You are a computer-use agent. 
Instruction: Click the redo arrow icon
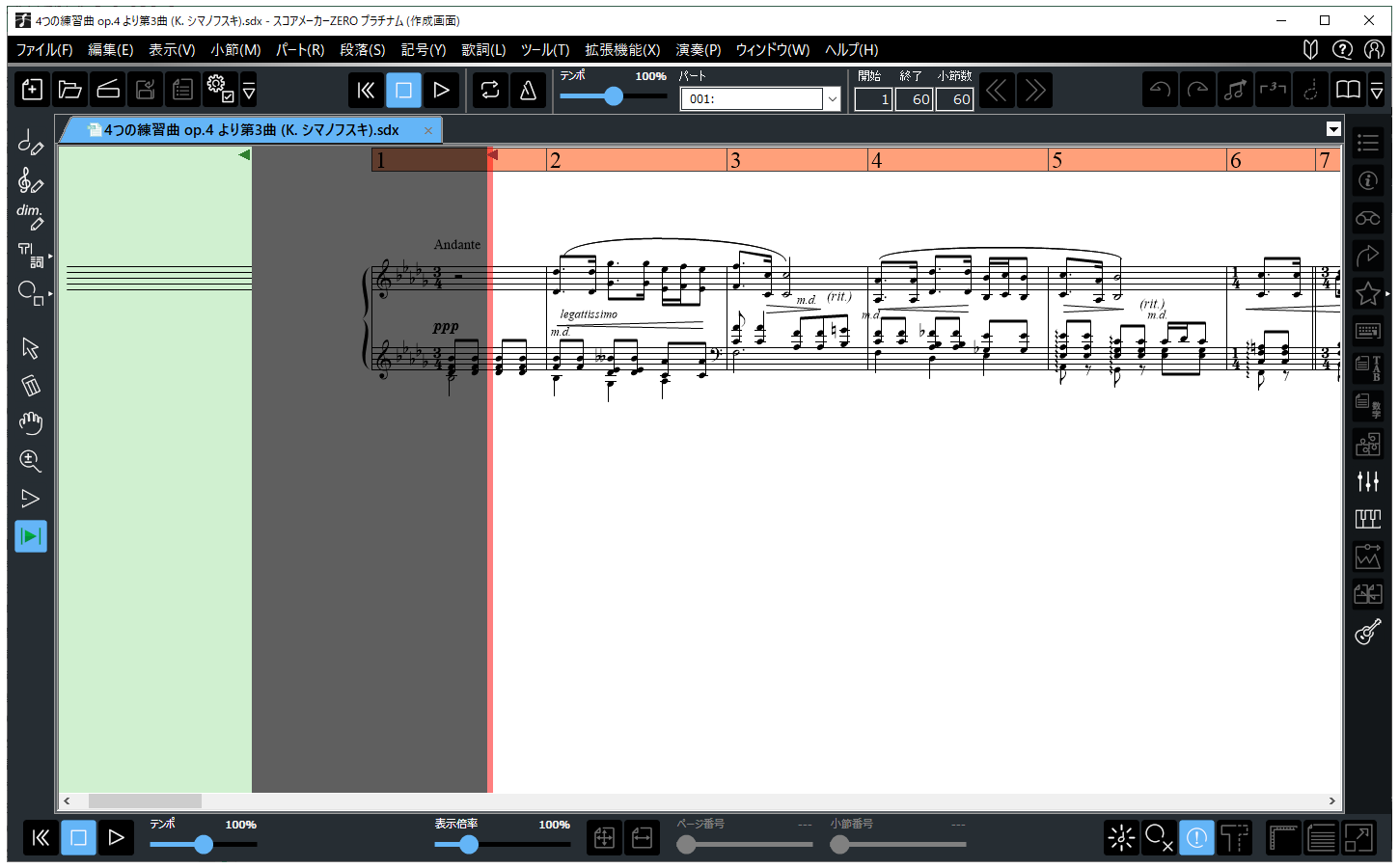[1198, 90]
